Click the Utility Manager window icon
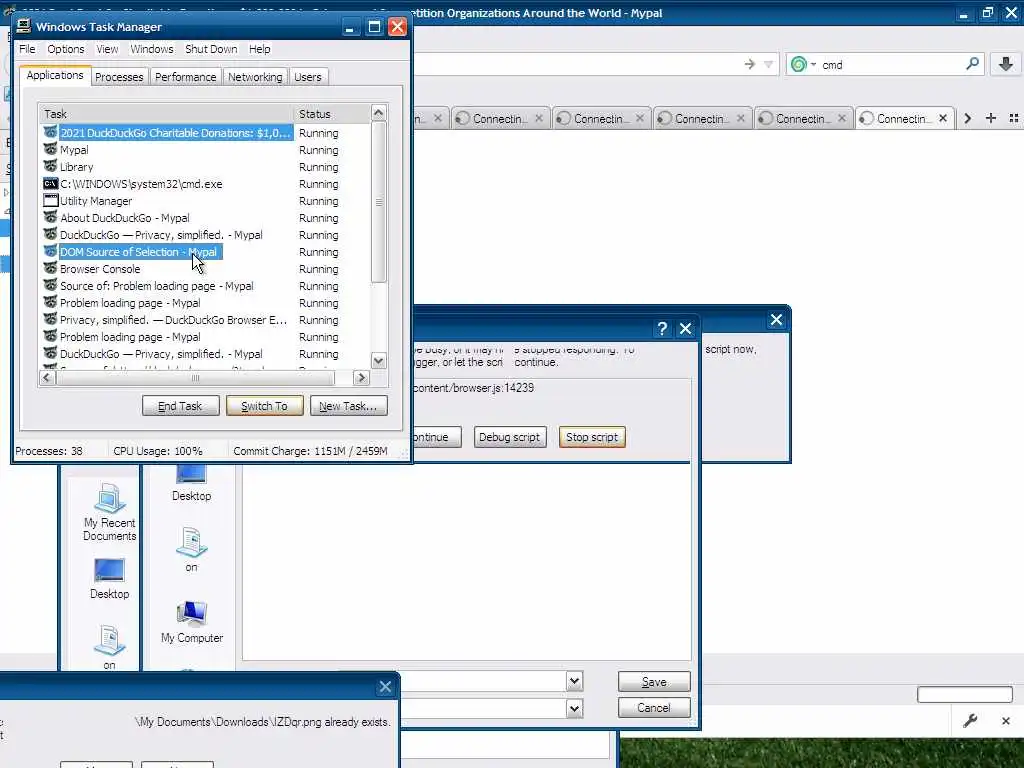This screenshot has height=768, width=1024. tap(50, 200)
